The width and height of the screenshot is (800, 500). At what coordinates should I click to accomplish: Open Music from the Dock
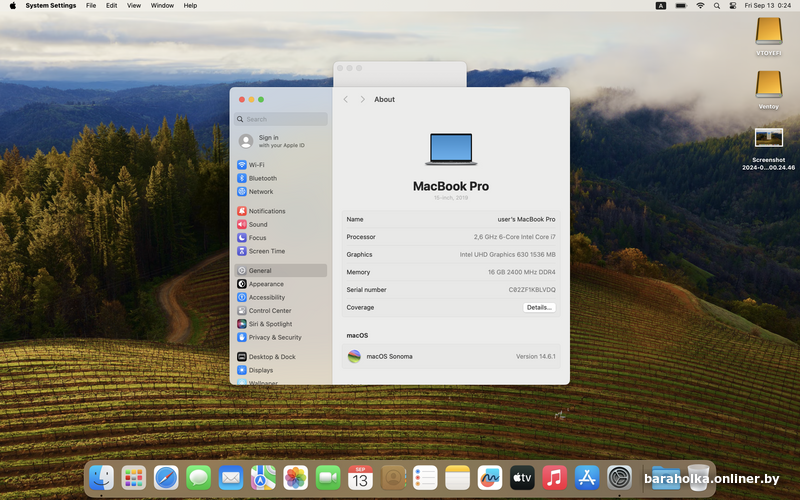(555, 478)
